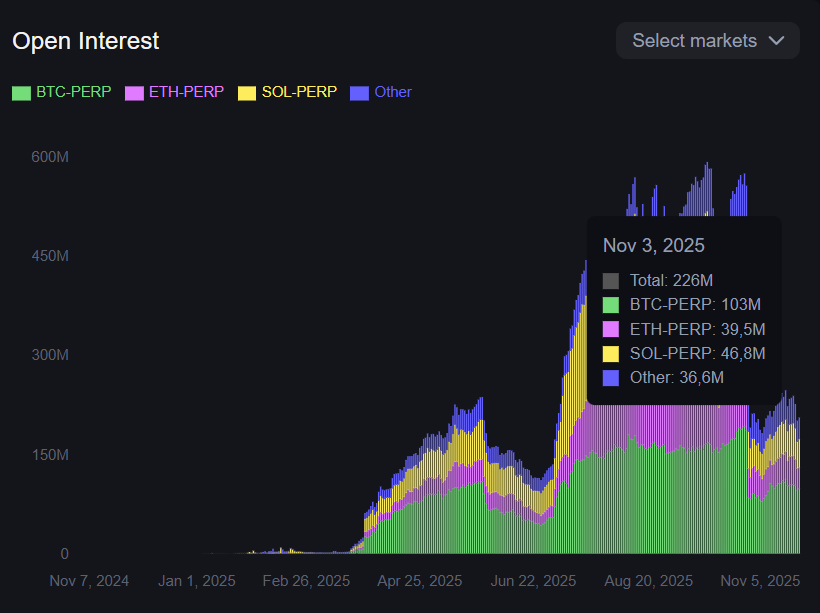
Task: Click the gray Total square in the tooltip
Action: click(x=612, y=280)
